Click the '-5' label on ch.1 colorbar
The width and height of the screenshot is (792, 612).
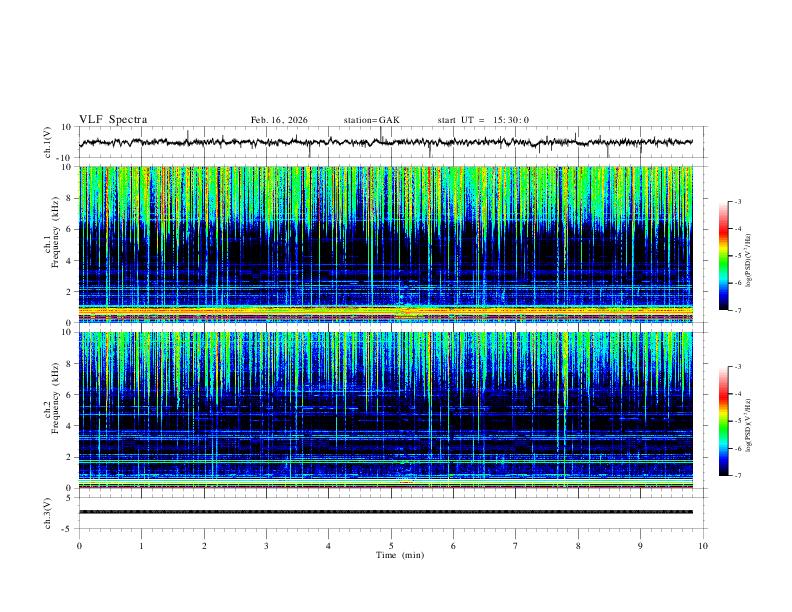pyautogui.click(x=737, y=256)
